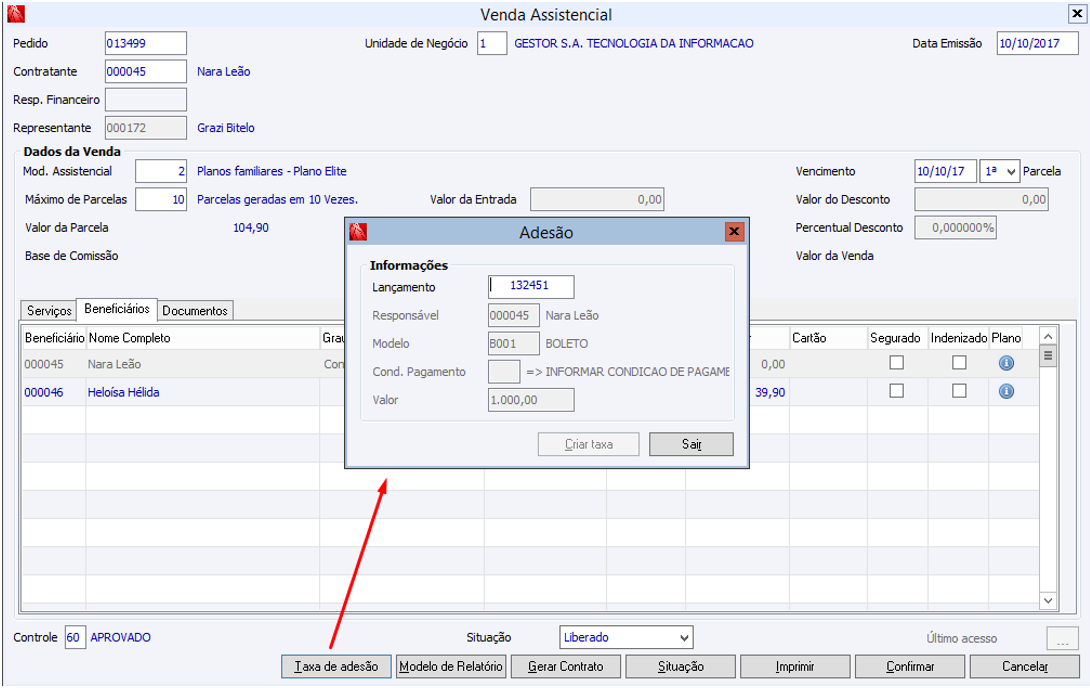Screen dimensions: 1090x688
Task: Click the Taxa de adesão button
Action: 336,666
